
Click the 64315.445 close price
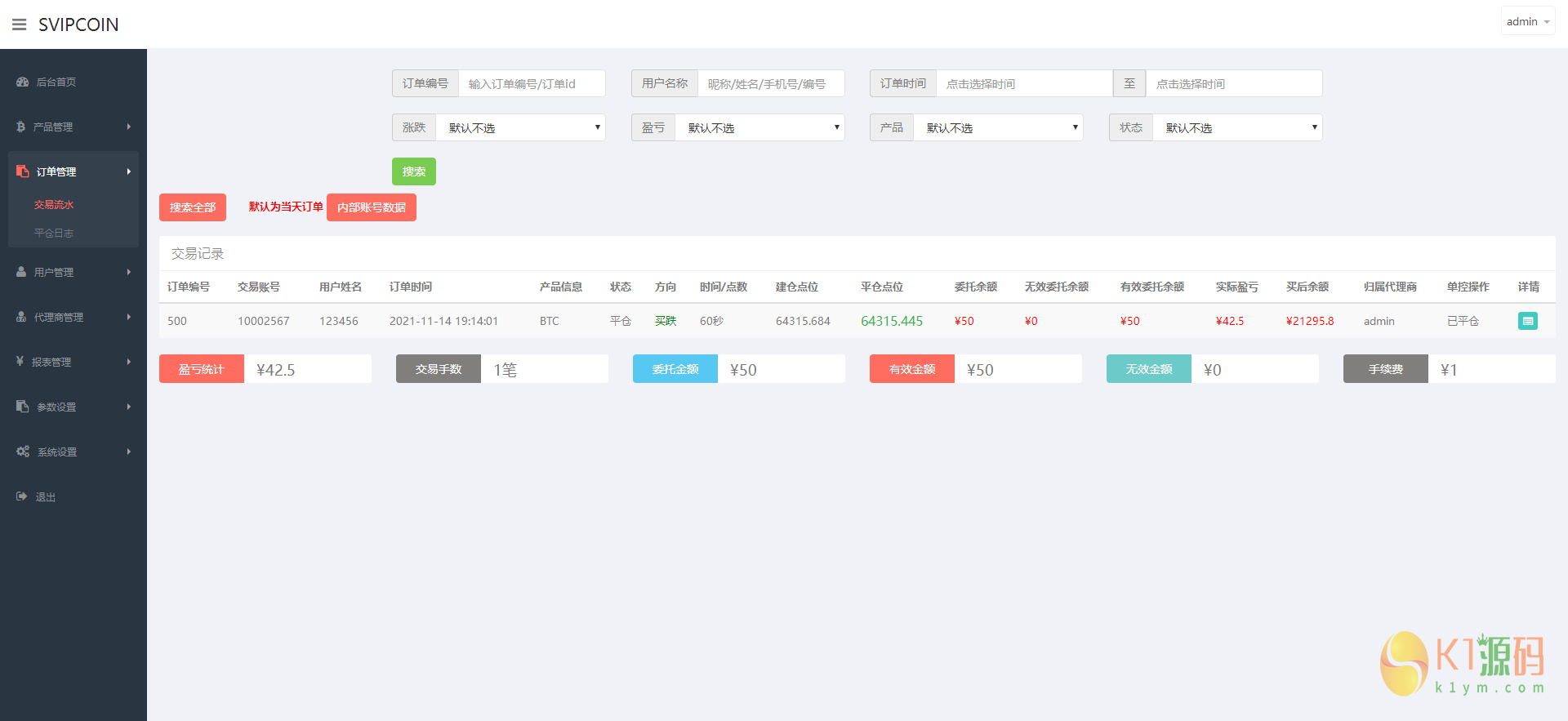point(892,321)
